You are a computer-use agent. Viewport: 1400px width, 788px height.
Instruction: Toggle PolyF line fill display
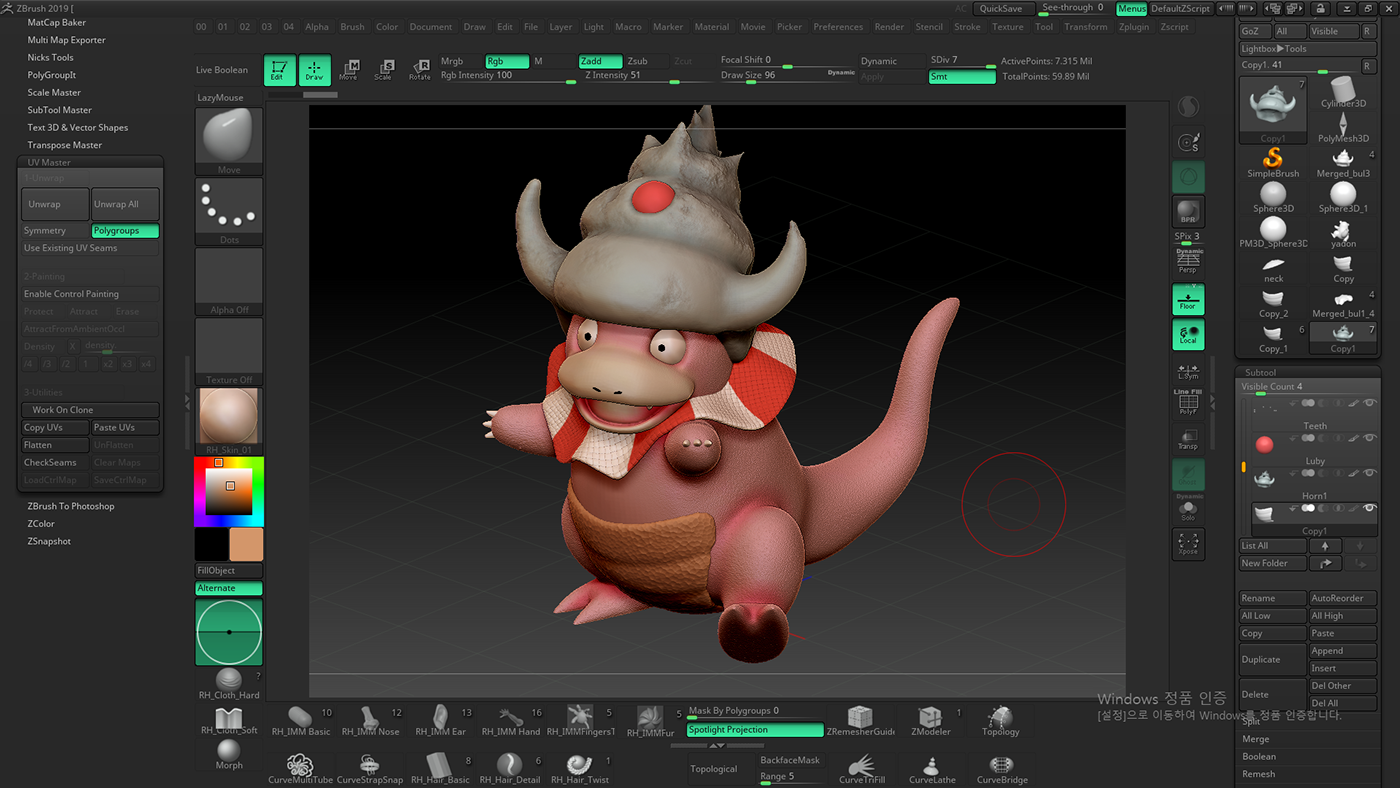coord(1188,402)
